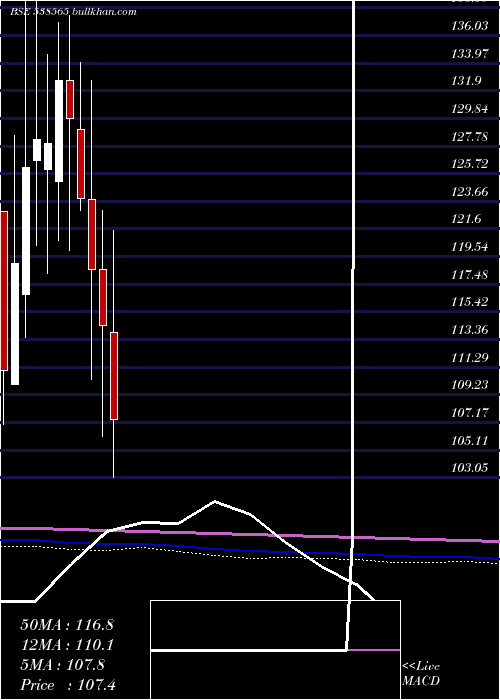Click the 133.97 price axis label
The height and width of the screenshot is (700, 500).
[470, 54]
